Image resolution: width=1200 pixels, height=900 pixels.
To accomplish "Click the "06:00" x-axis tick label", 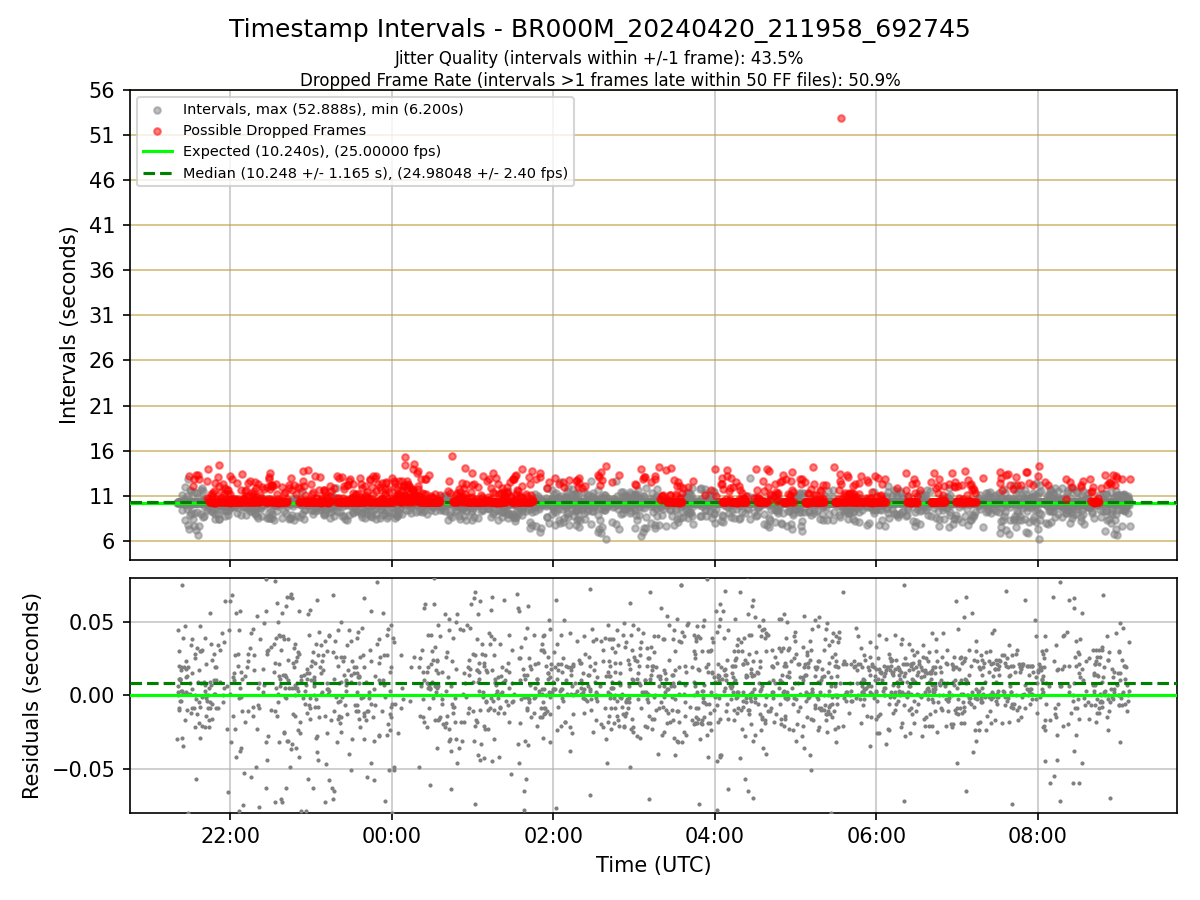I will coord(876,834).
